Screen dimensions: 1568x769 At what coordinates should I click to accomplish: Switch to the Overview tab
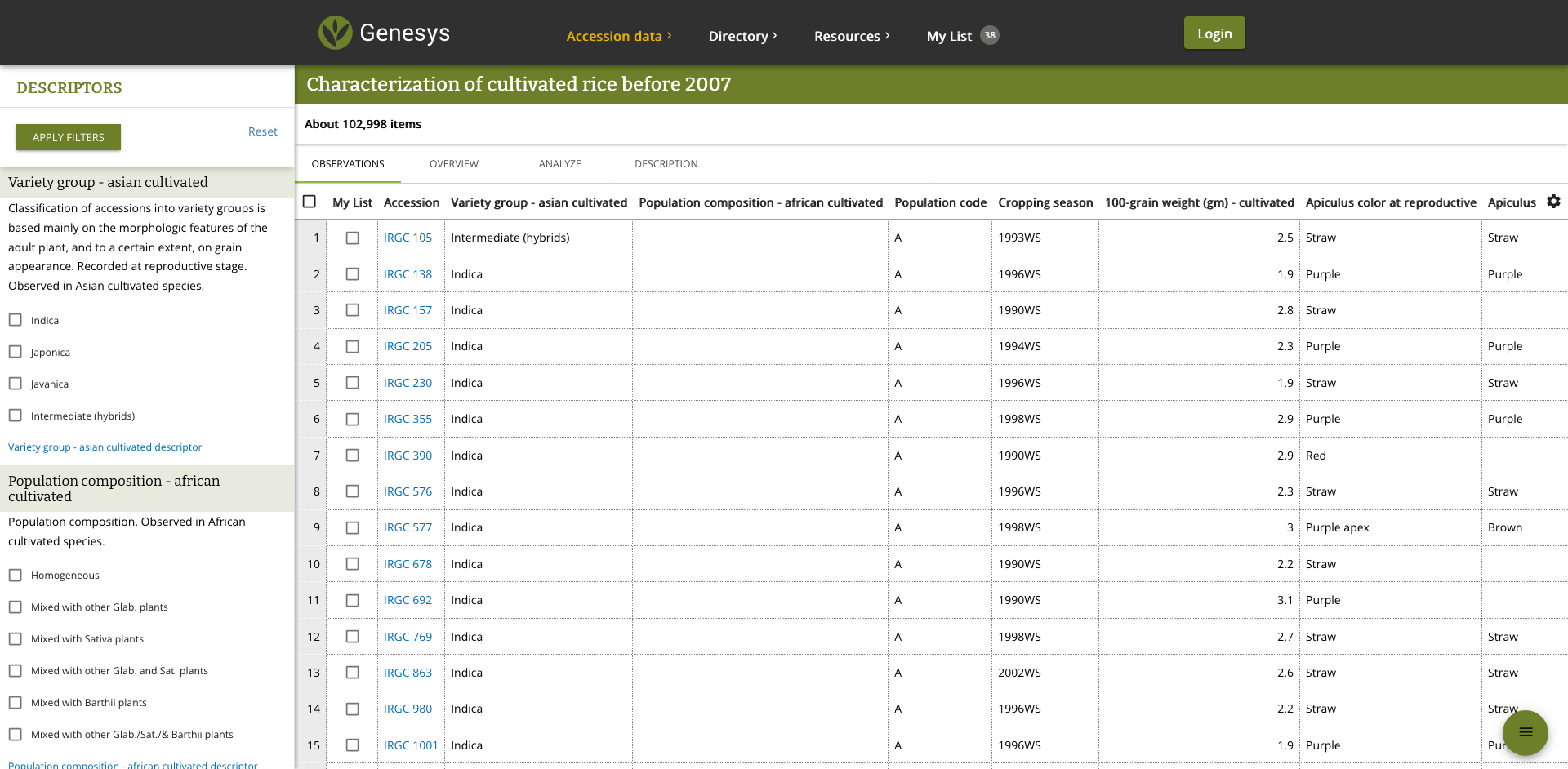[x=454, y=164]
